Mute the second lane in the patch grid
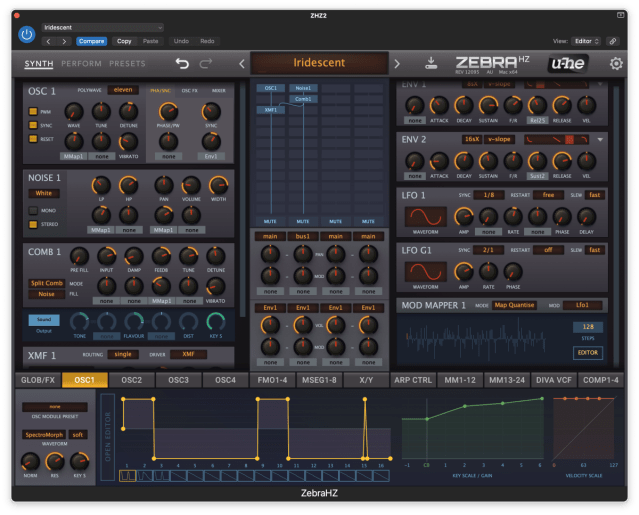The height and width of the screenshot is (515, 639). click(x=303, y=222)
